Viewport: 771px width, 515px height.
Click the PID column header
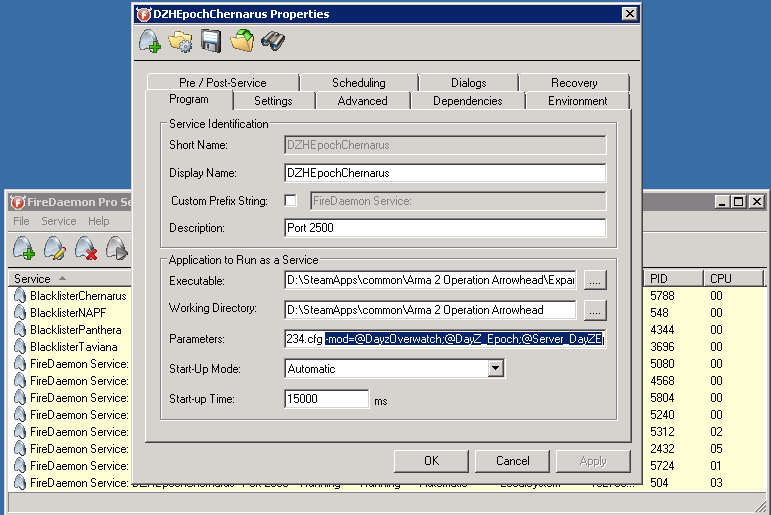(x=673, y=279)
